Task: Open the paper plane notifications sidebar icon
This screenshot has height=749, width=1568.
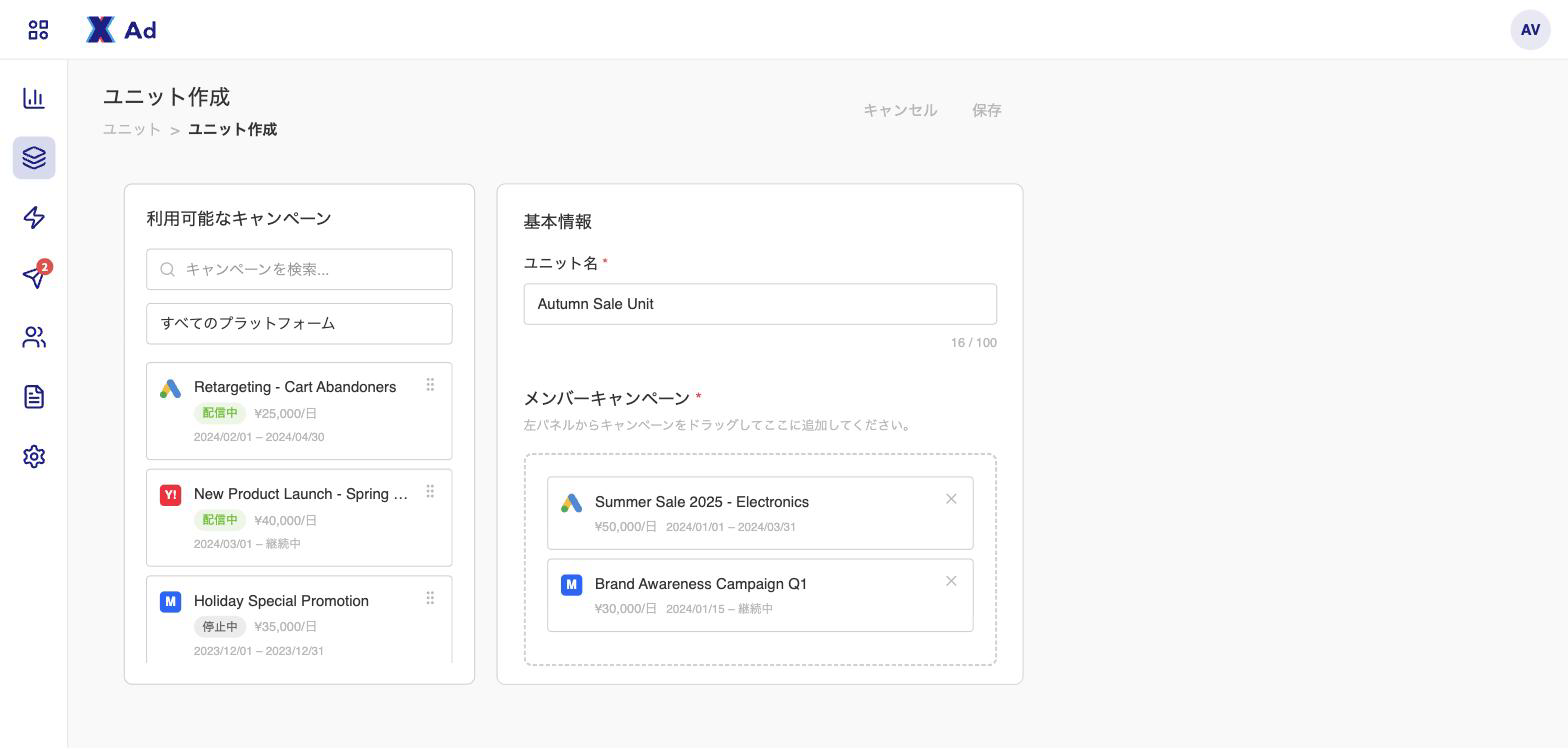Action: (34, 277)
